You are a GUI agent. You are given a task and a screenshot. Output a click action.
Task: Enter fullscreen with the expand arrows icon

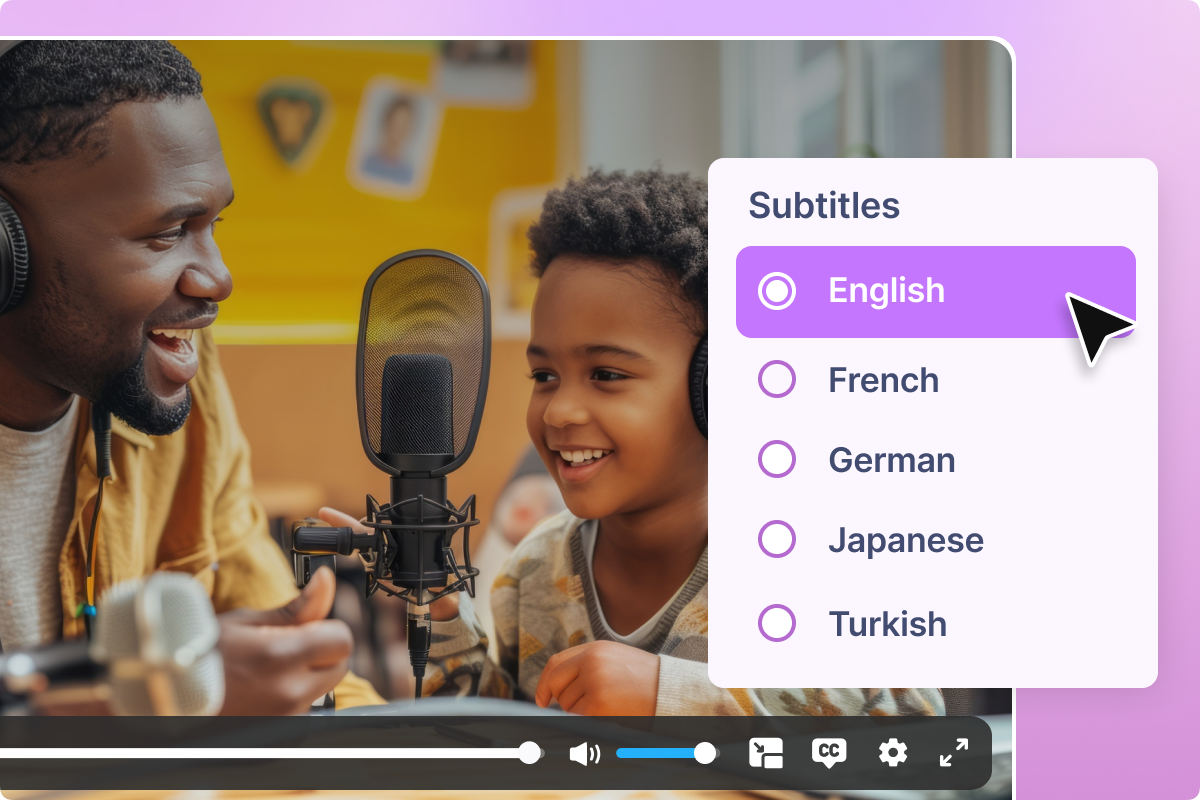click(x=954, y=753)
